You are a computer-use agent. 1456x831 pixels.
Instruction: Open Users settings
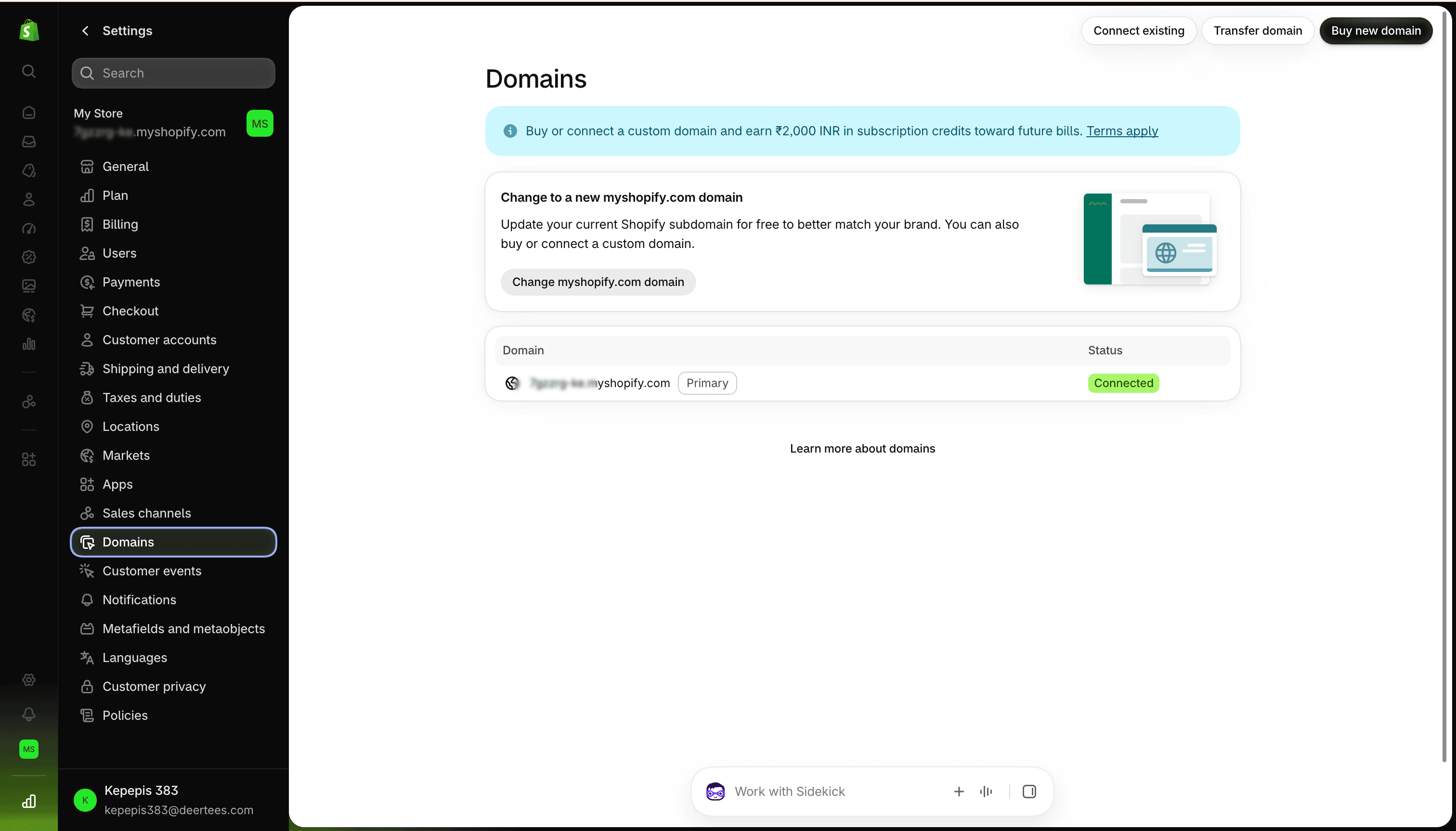click(173, 253)
